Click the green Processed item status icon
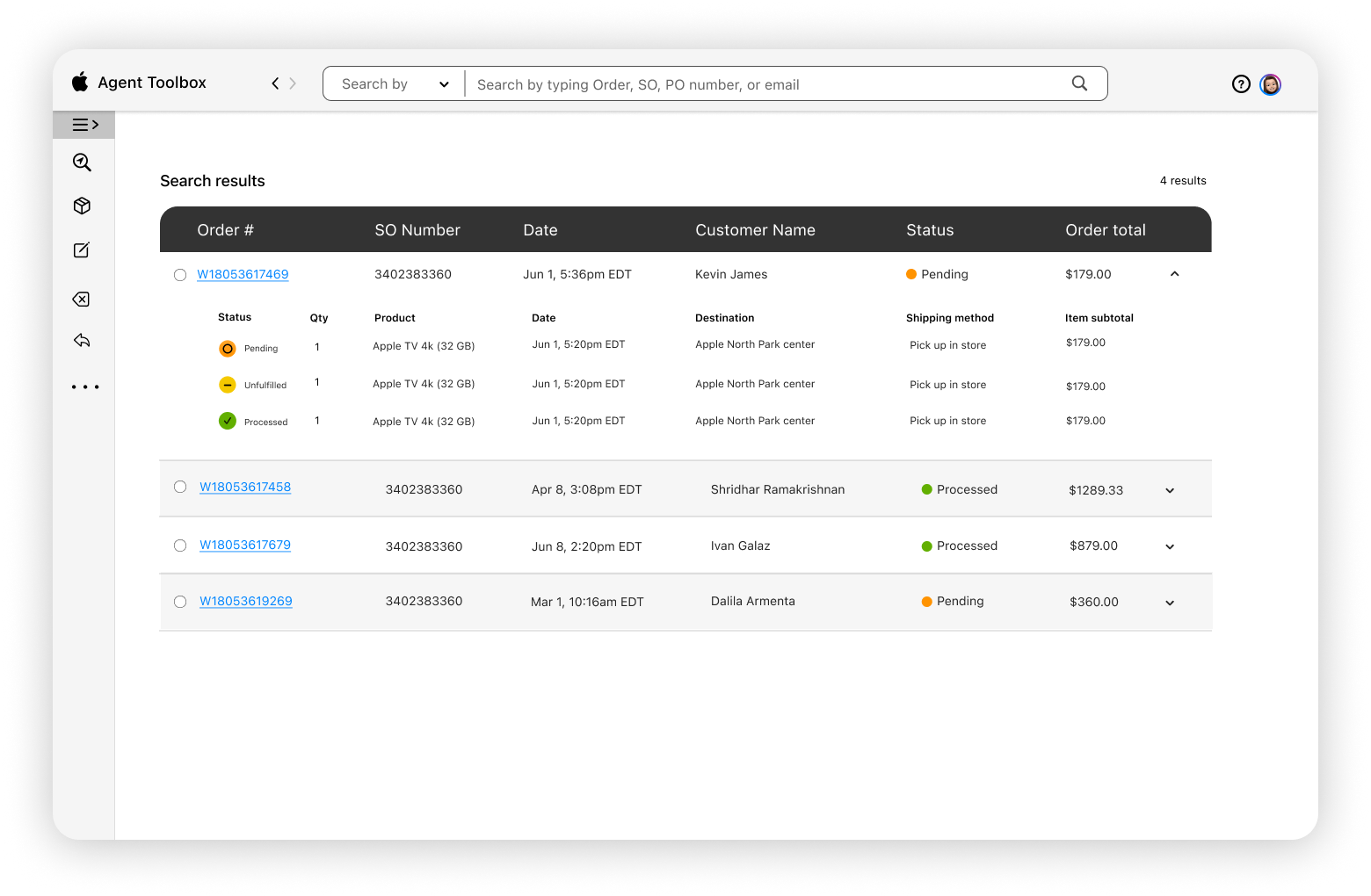Screen dimensions: 1371x896 click(227, 421)
